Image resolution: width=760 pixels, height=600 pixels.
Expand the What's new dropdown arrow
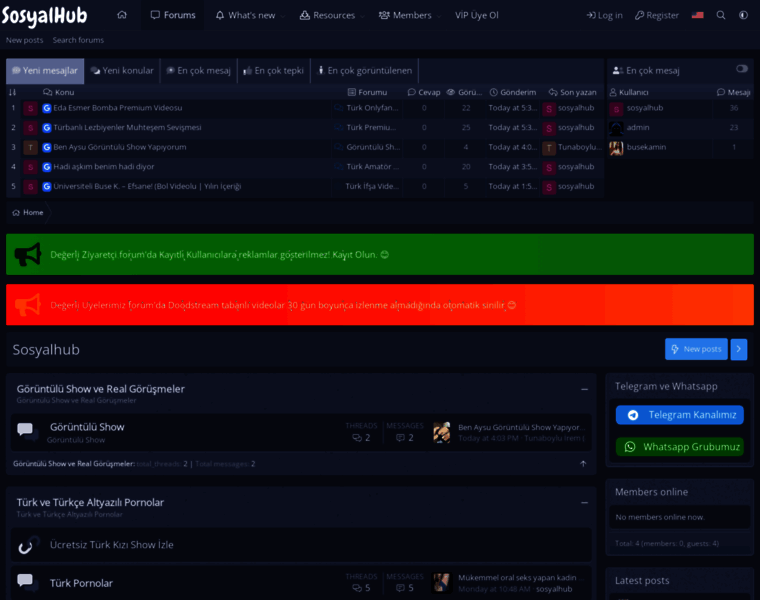pyautogui.click(x=281, y=16)
